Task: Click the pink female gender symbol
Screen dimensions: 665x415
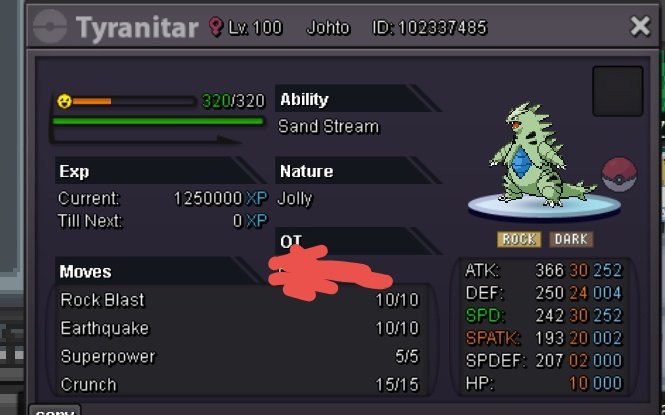Action: [216, 27]
